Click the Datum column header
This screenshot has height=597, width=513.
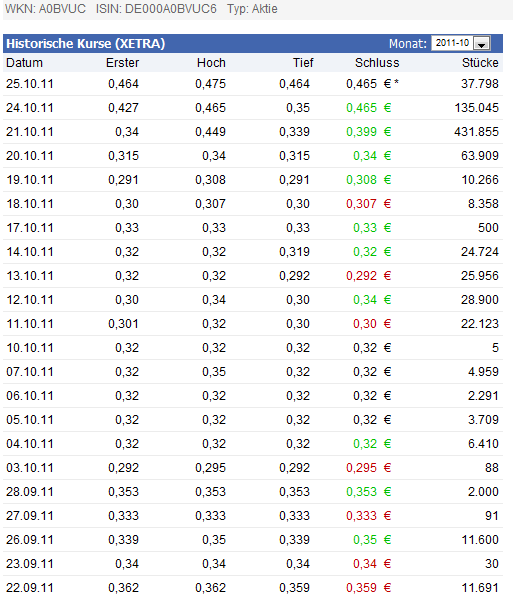click(x=24, y=63)
